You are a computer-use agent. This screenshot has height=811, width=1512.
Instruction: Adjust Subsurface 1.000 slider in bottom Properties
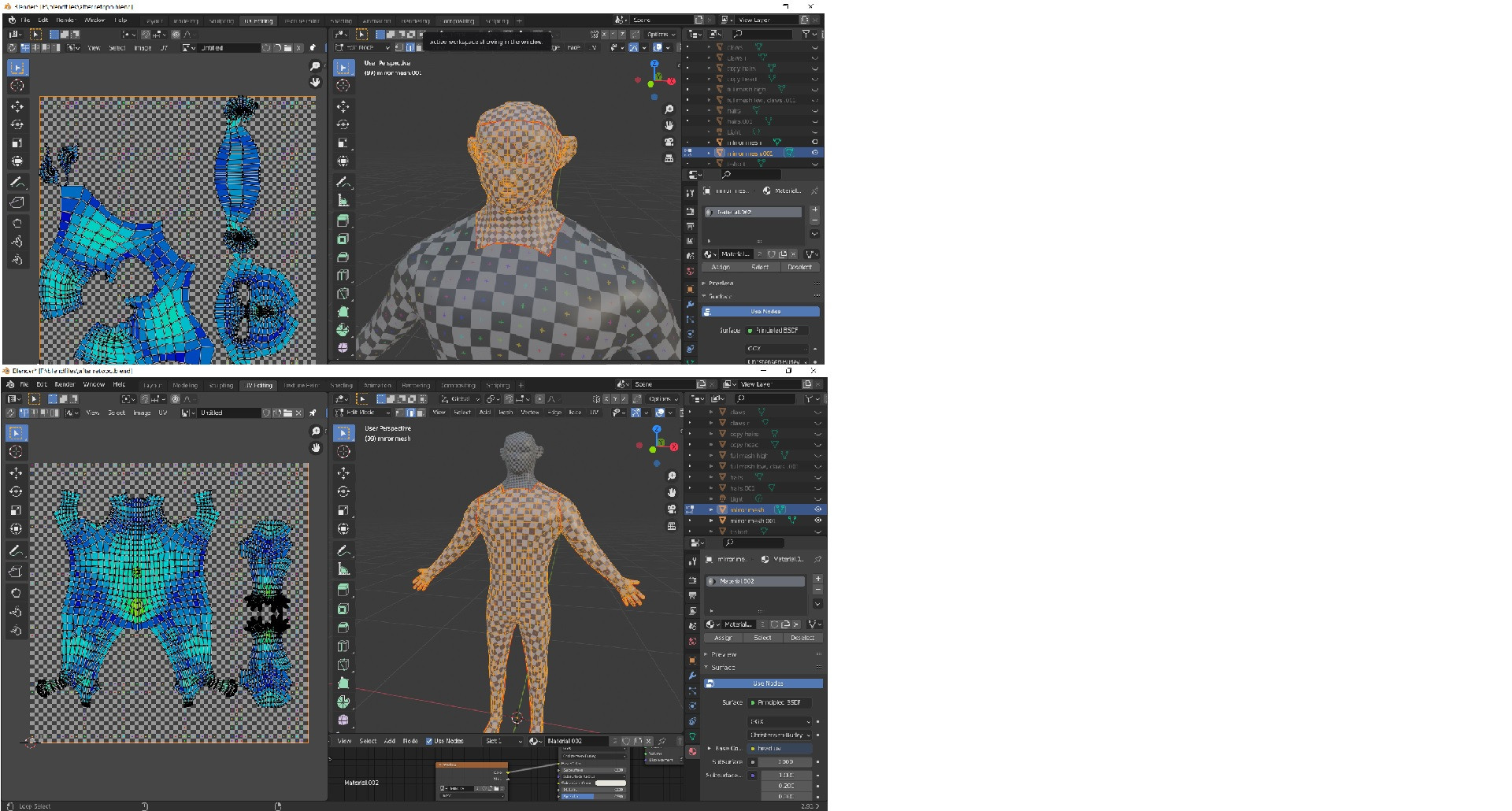pyautogui.click(x=785, y=761)
